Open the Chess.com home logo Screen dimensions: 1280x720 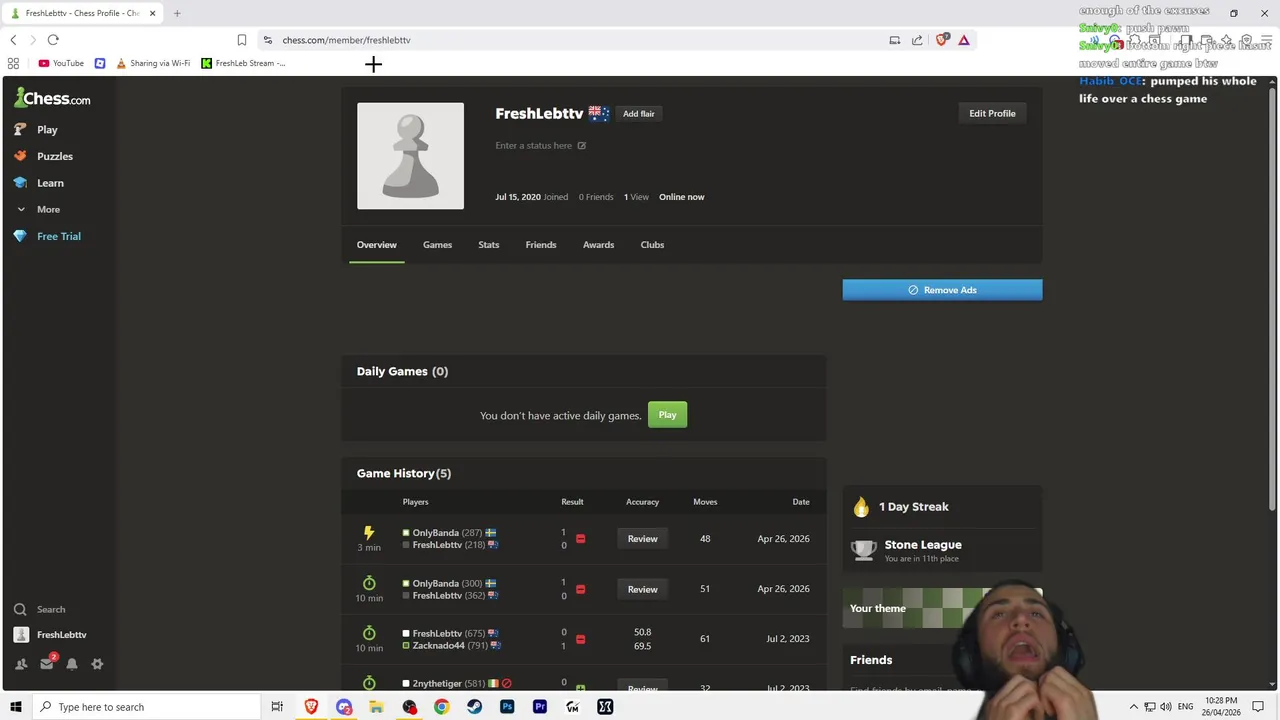click(52, 98)
